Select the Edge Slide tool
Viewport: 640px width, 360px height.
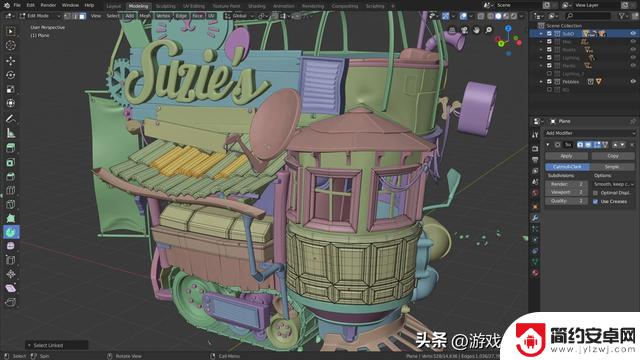[11, 260]
